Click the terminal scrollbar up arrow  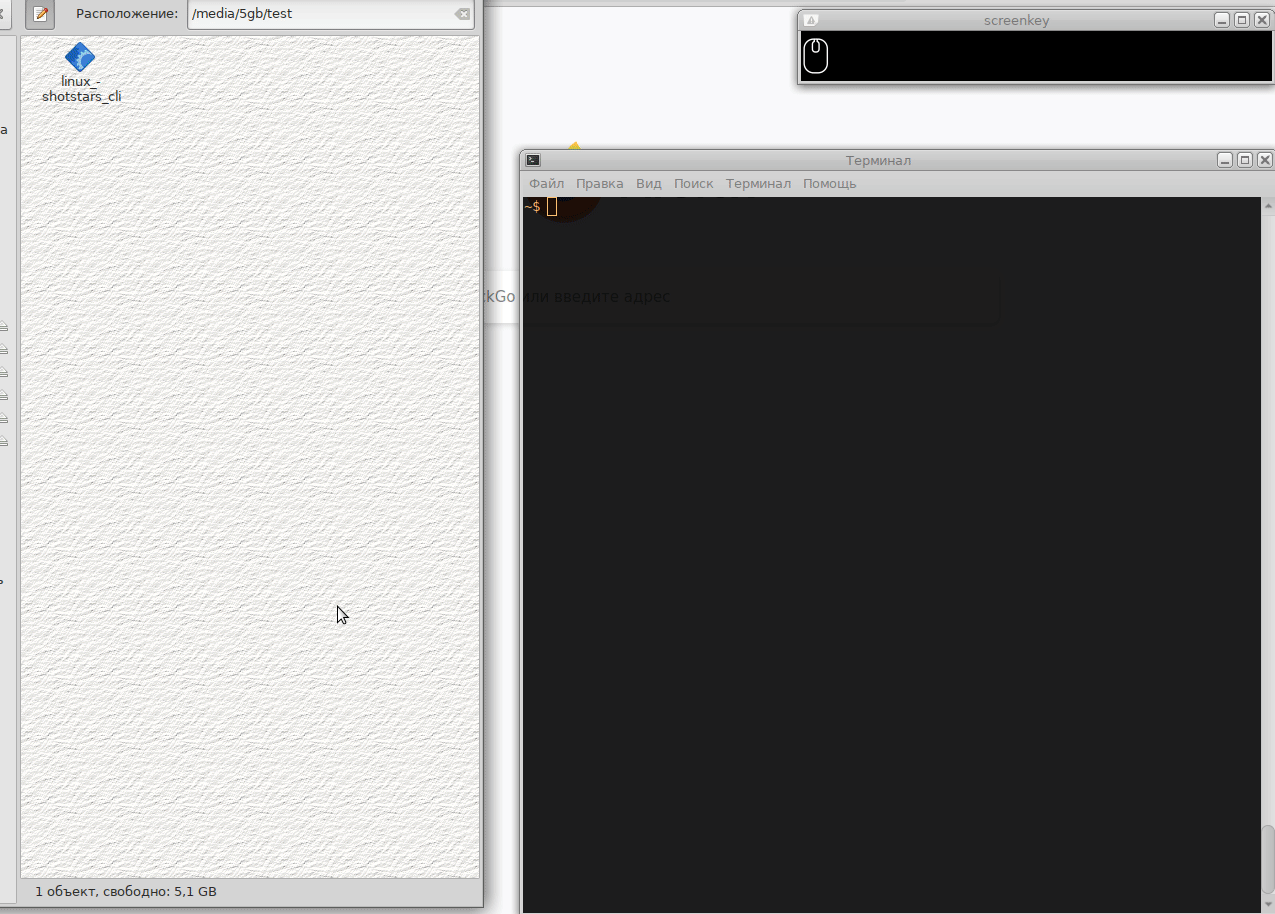1267,204
